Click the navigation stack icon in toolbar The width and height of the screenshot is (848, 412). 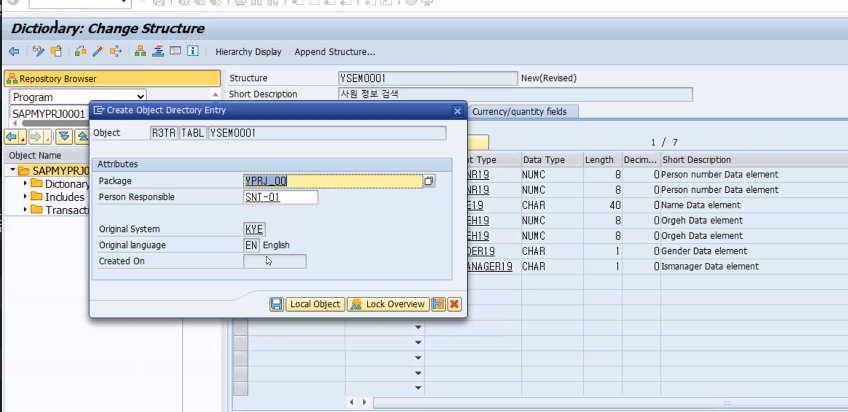158,51
